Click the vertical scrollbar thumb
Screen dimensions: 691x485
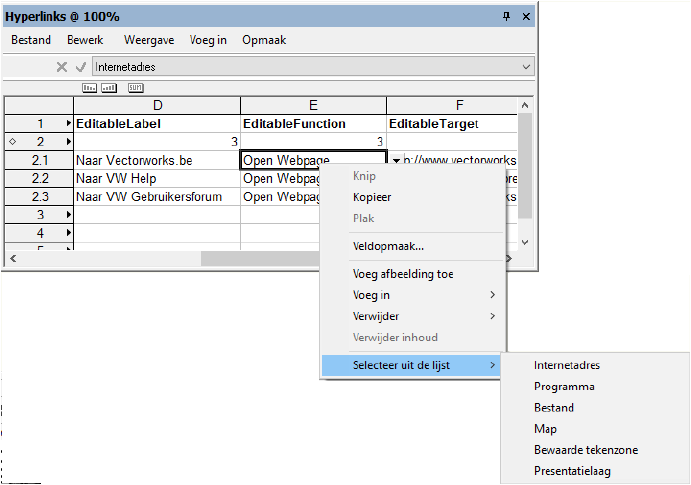[524, 166]
